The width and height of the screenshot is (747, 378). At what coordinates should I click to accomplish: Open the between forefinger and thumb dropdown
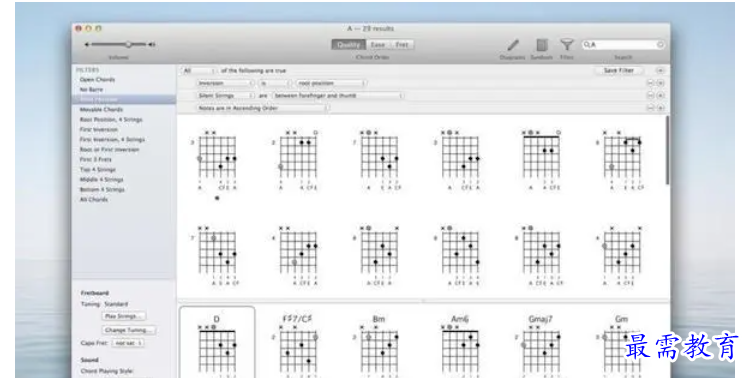[338, 95]
